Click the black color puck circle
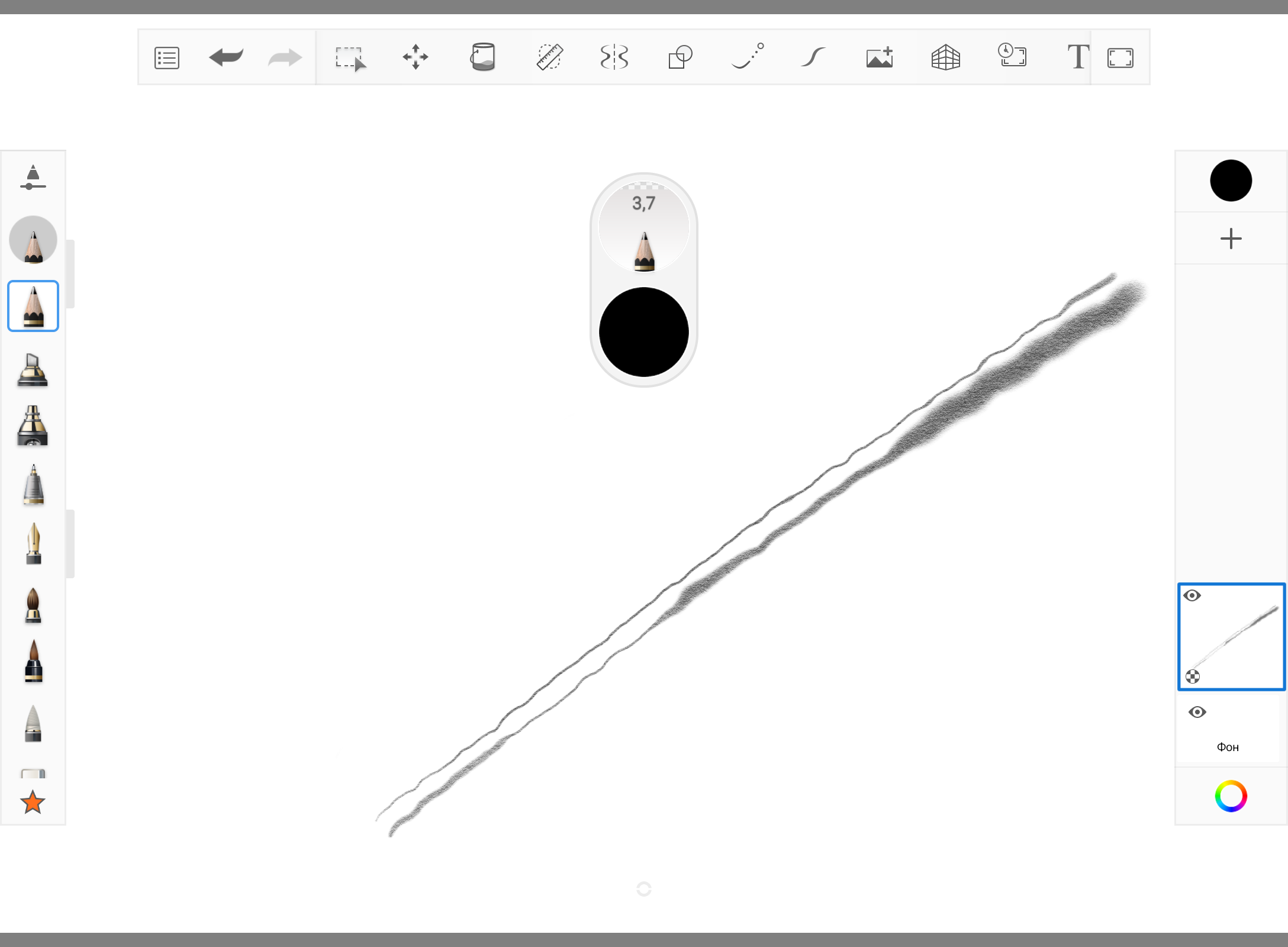1288x947 pixels. (x=643, y=332)
